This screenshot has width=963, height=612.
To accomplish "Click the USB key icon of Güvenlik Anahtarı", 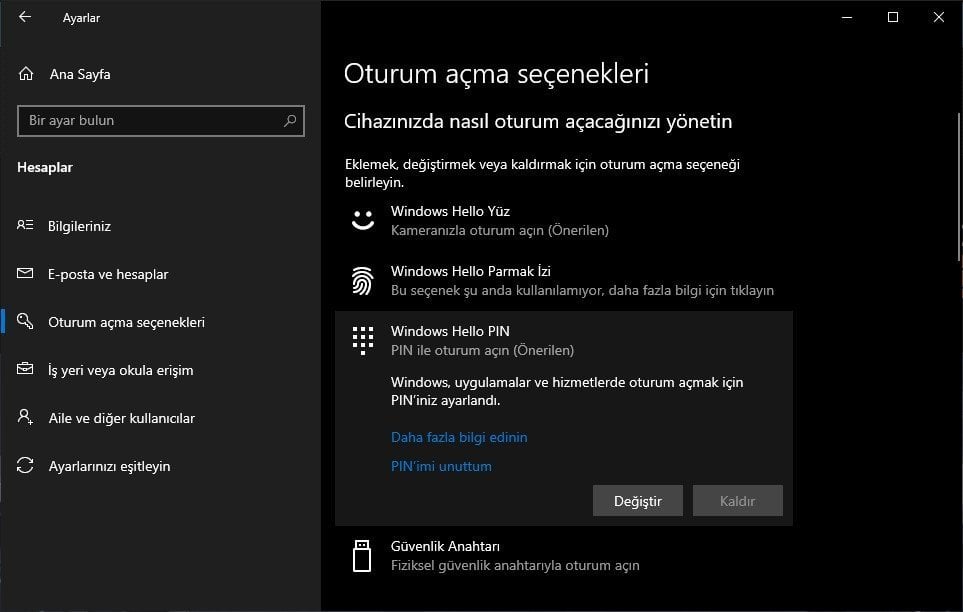I will [362, 555].
